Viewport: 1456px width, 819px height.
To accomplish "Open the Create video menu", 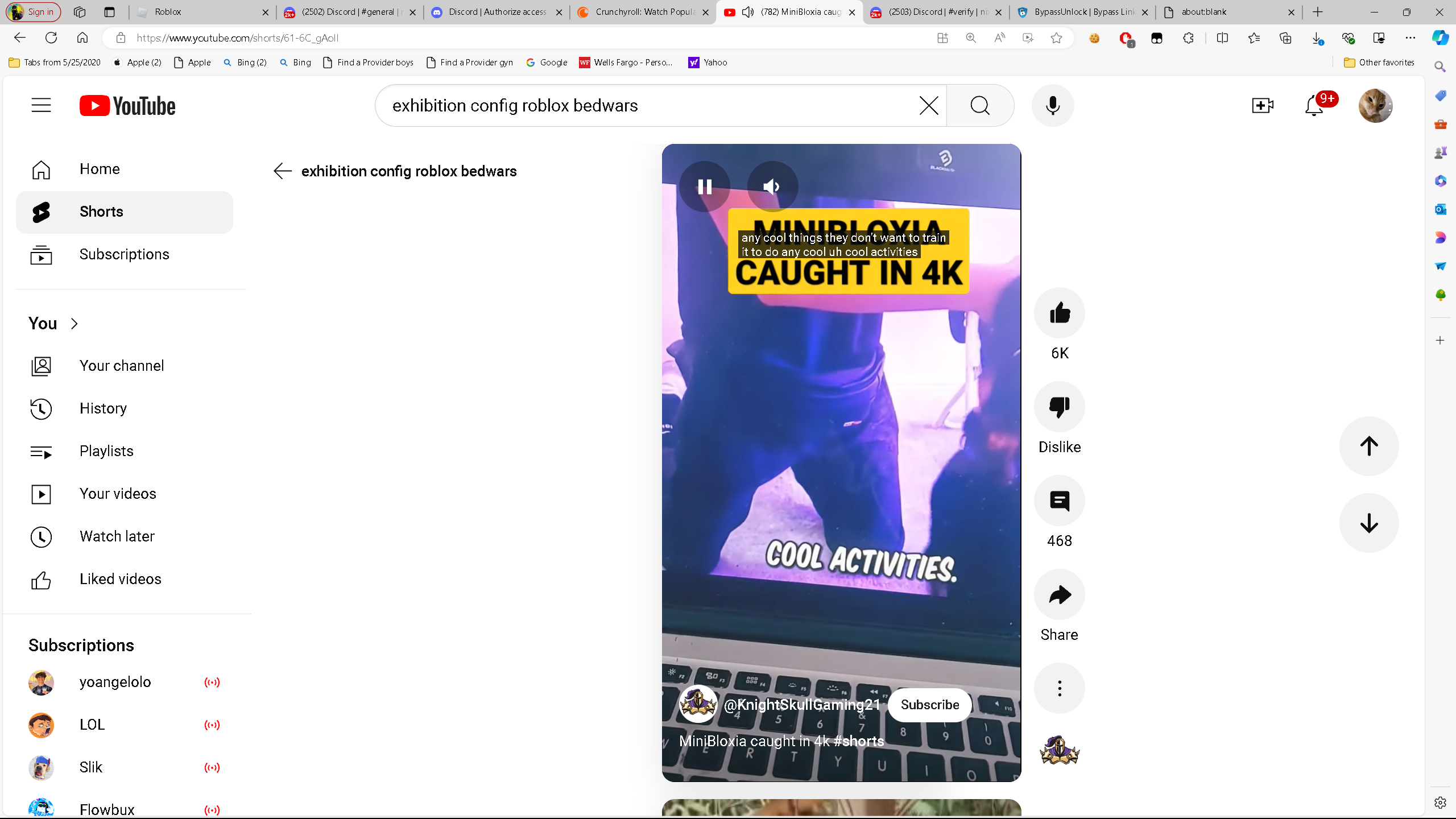I will point(1262,106).
